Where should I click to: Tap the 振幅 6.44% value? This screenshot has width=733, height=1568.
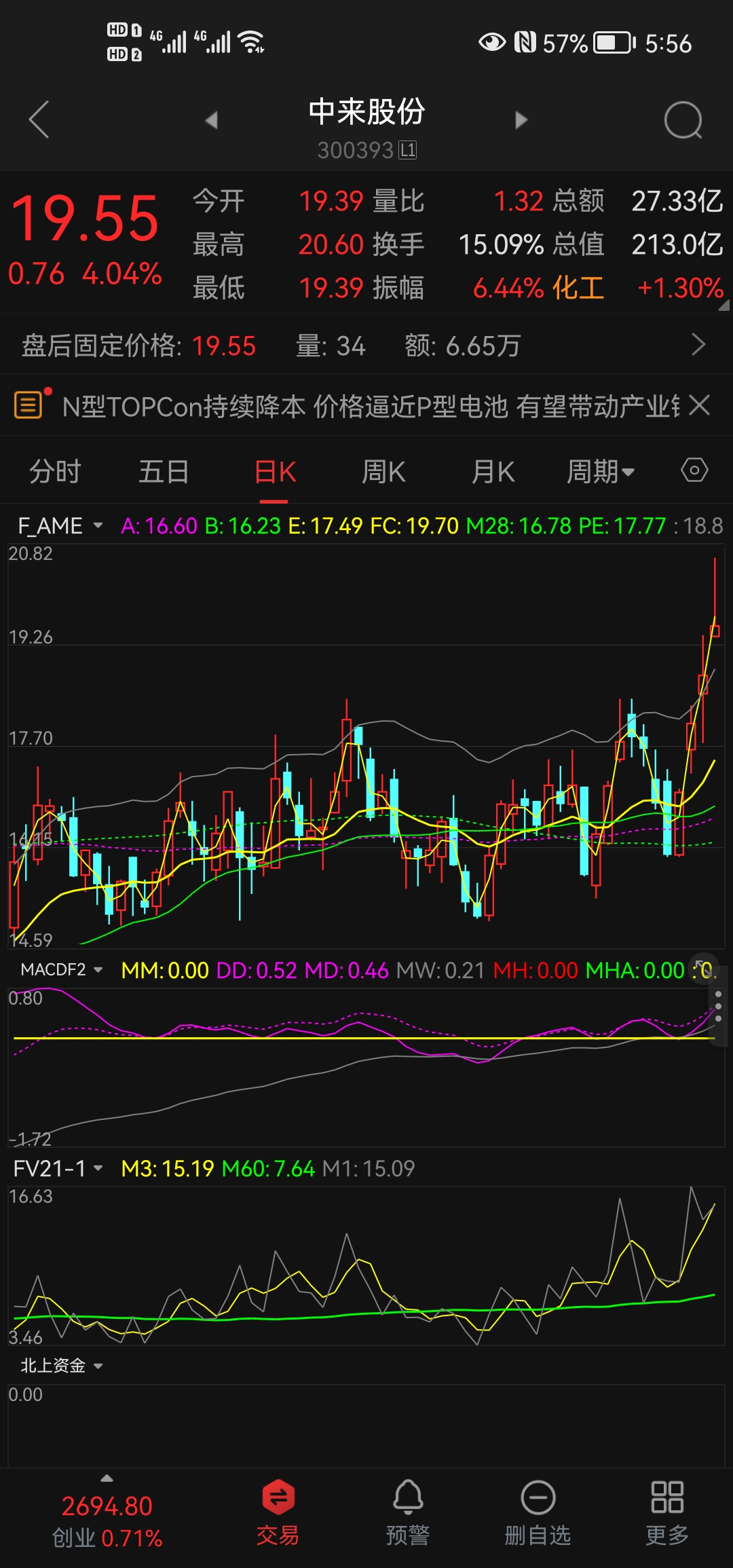click(508, 288)
